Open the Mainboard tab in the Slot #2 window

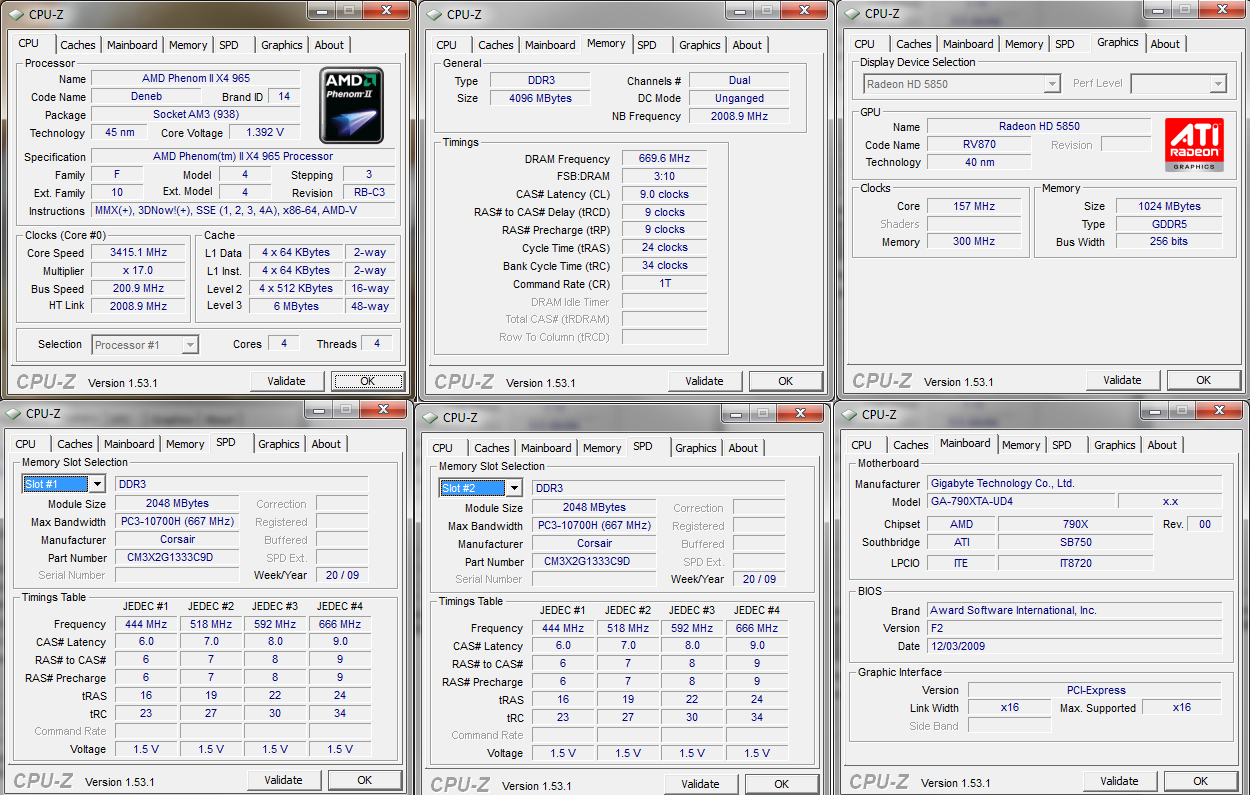[546, 448]
